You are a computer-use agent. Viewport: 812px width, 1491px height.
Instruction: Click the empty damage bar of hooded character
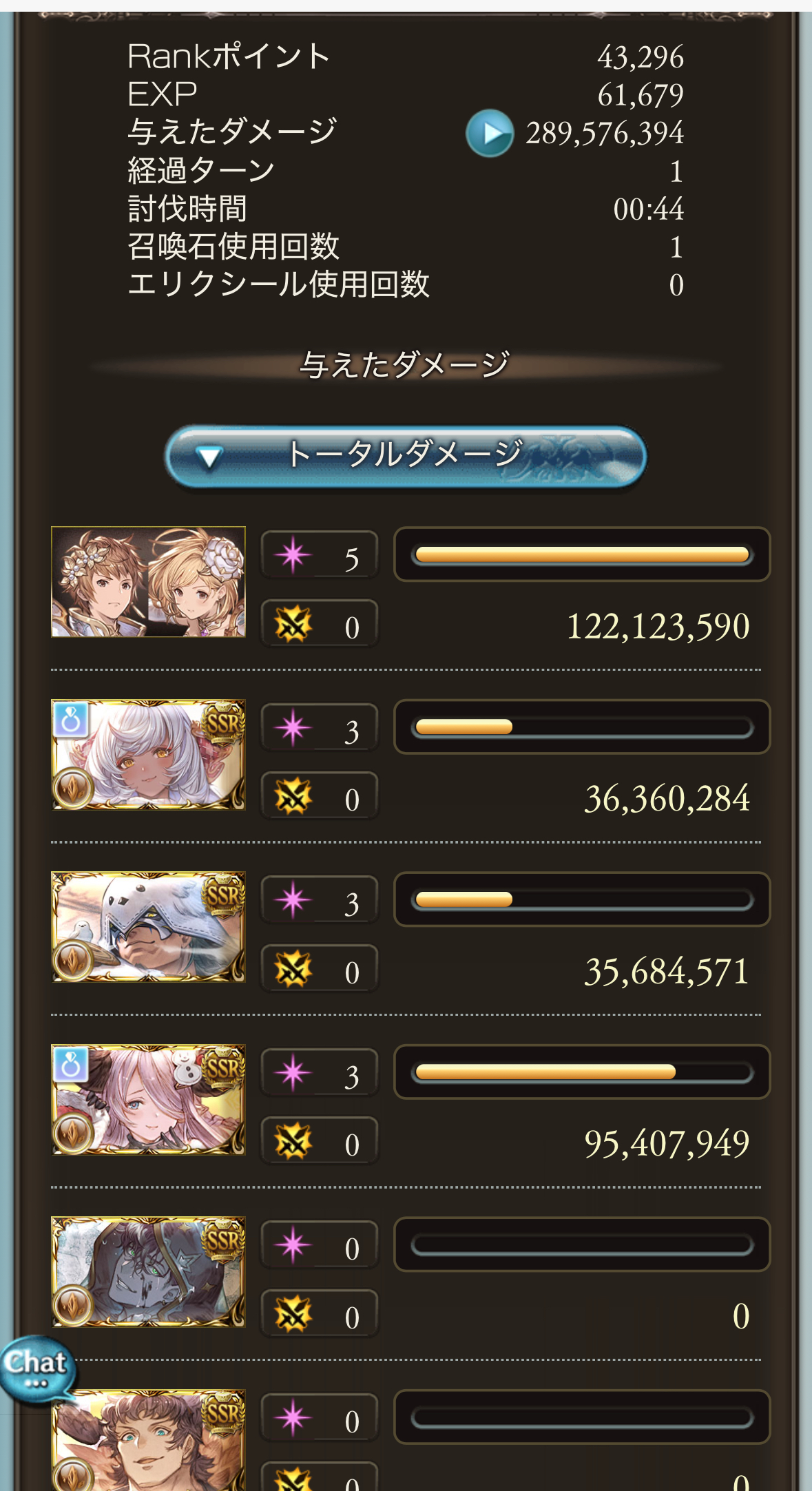[582, 1244]
